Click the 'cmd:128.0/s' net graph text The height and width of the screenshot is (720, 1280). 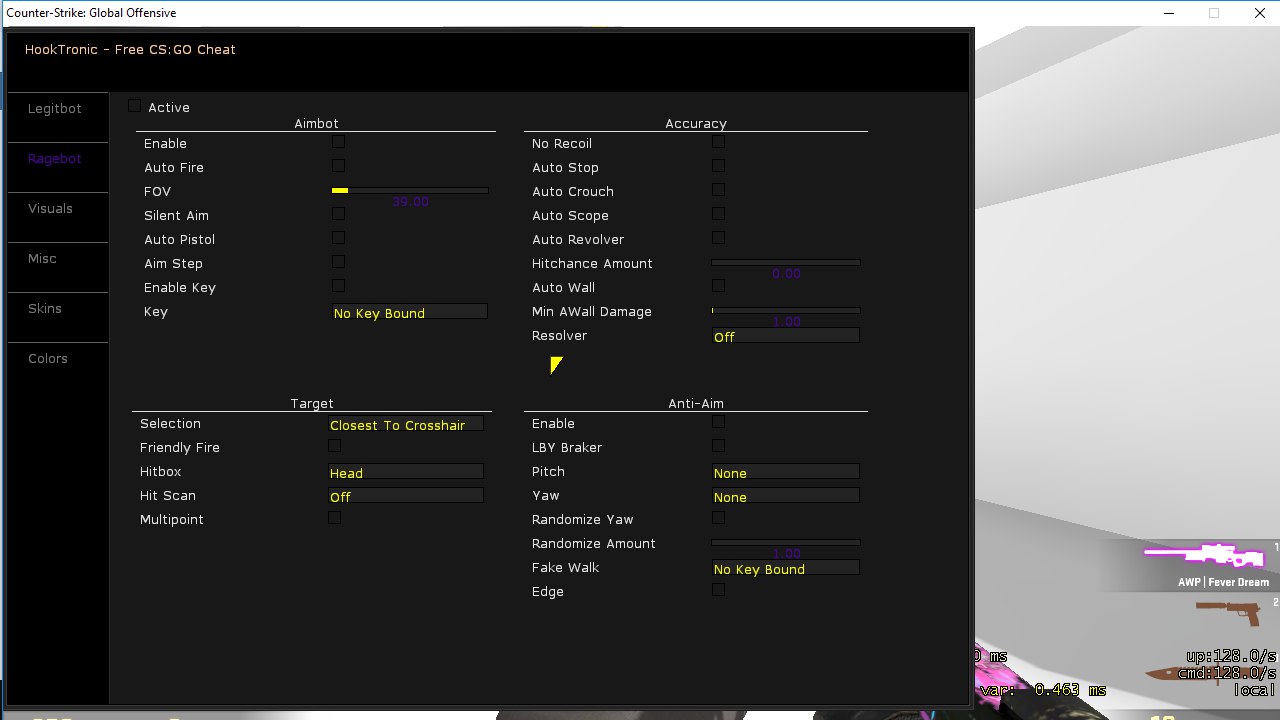tap(1226, 673)
